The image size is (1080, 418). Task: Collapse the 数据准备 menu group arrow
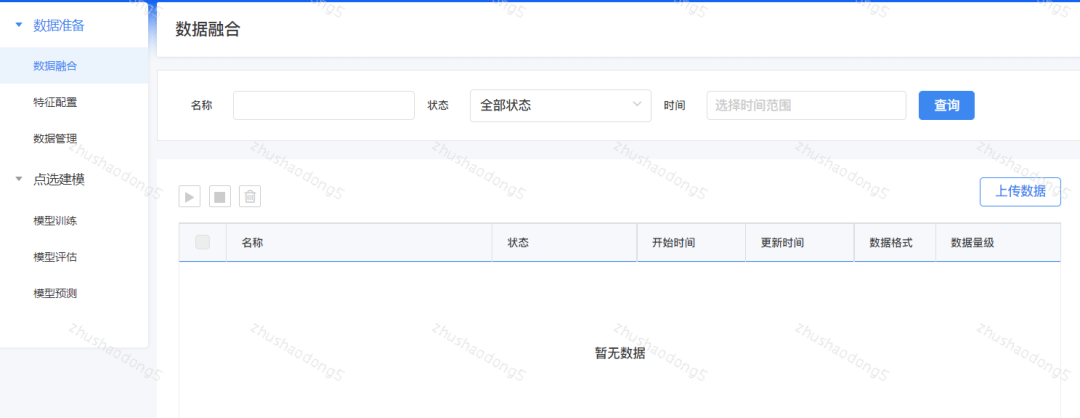click(x=19, y=26)
